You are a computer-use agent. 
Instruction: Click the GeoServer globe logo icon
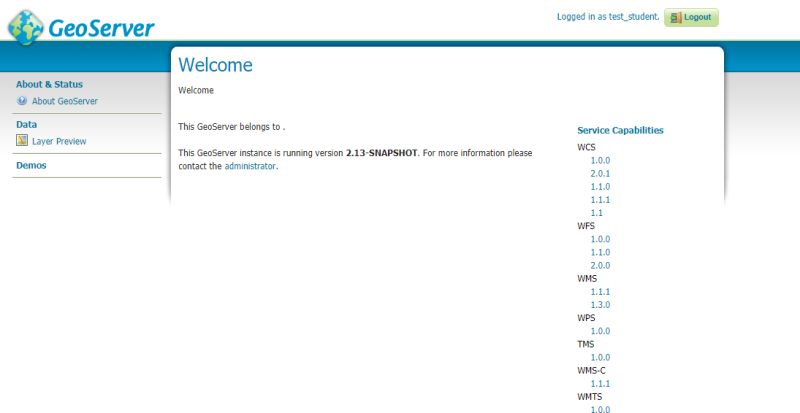click(26, 27)
